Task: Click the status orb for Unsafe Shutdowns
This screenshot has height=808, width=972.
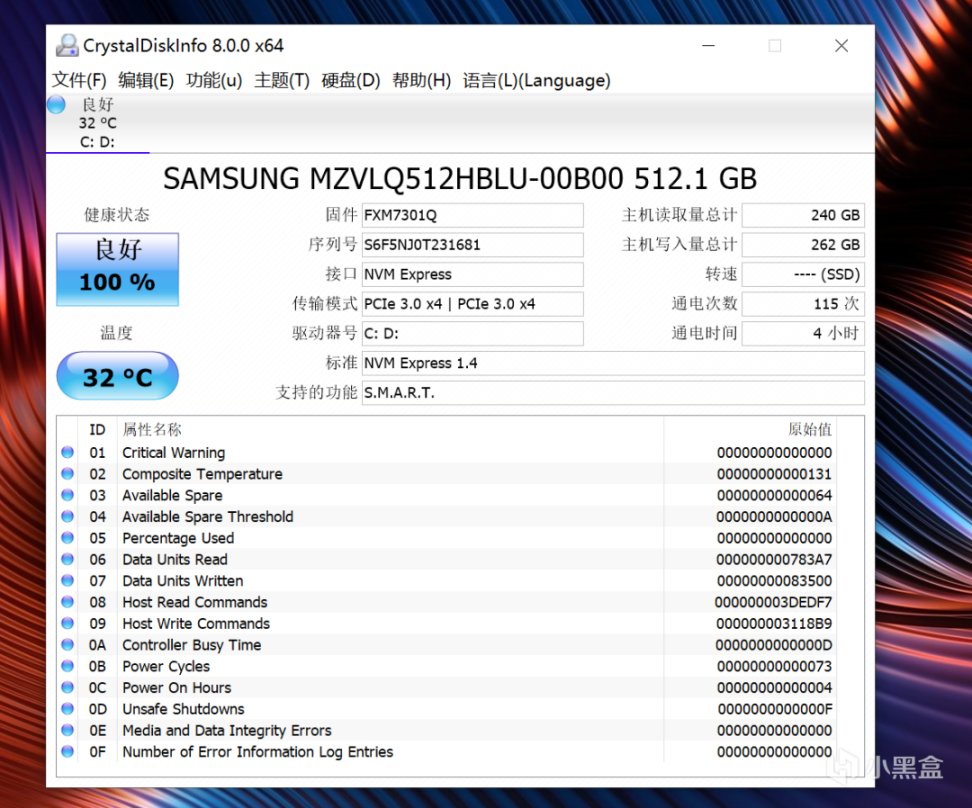Action: [x=68, y=709]
